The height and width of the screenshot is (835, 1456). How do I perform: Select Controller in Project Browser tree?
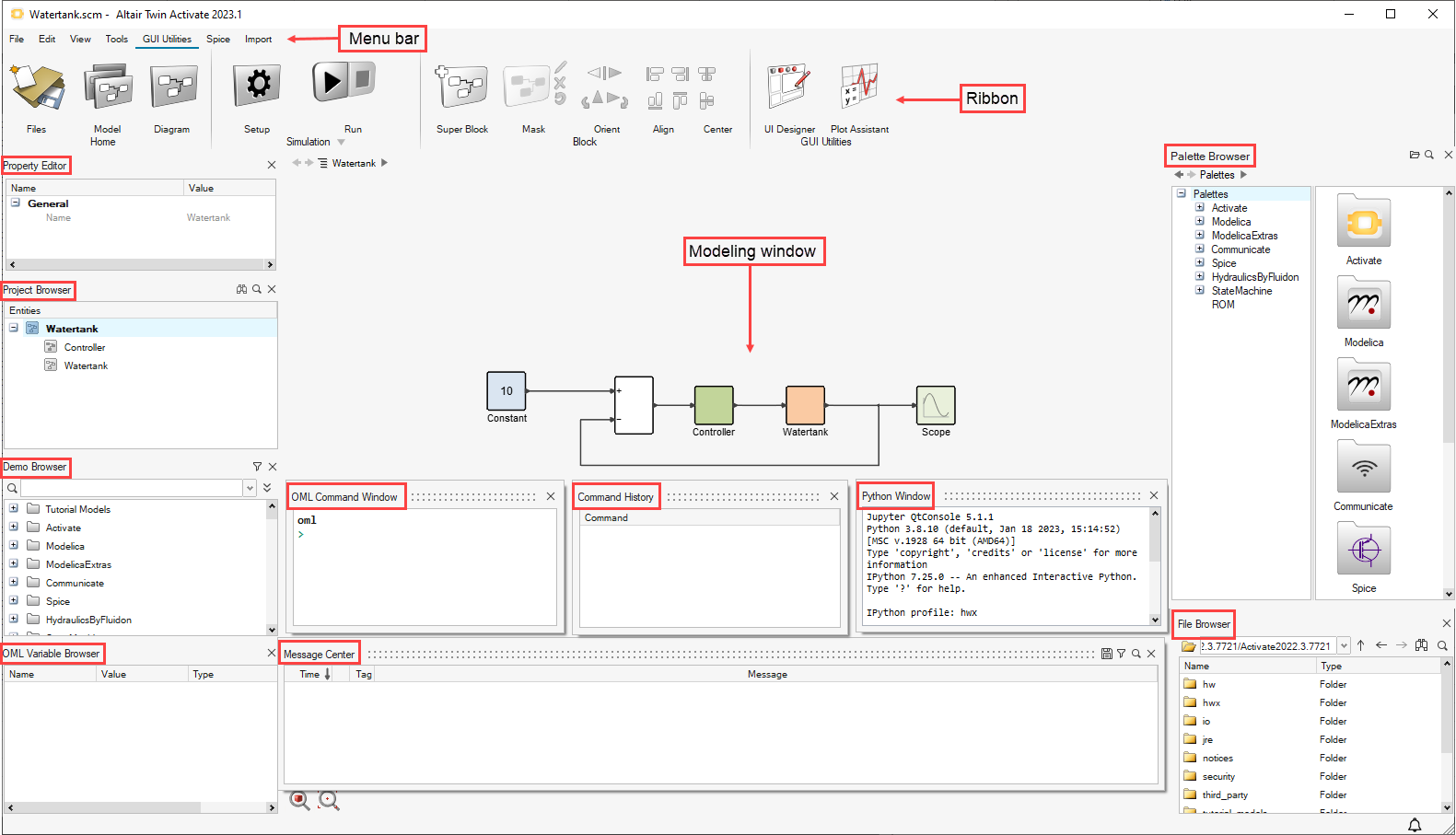pyautogui.click(x=85, y=347)
